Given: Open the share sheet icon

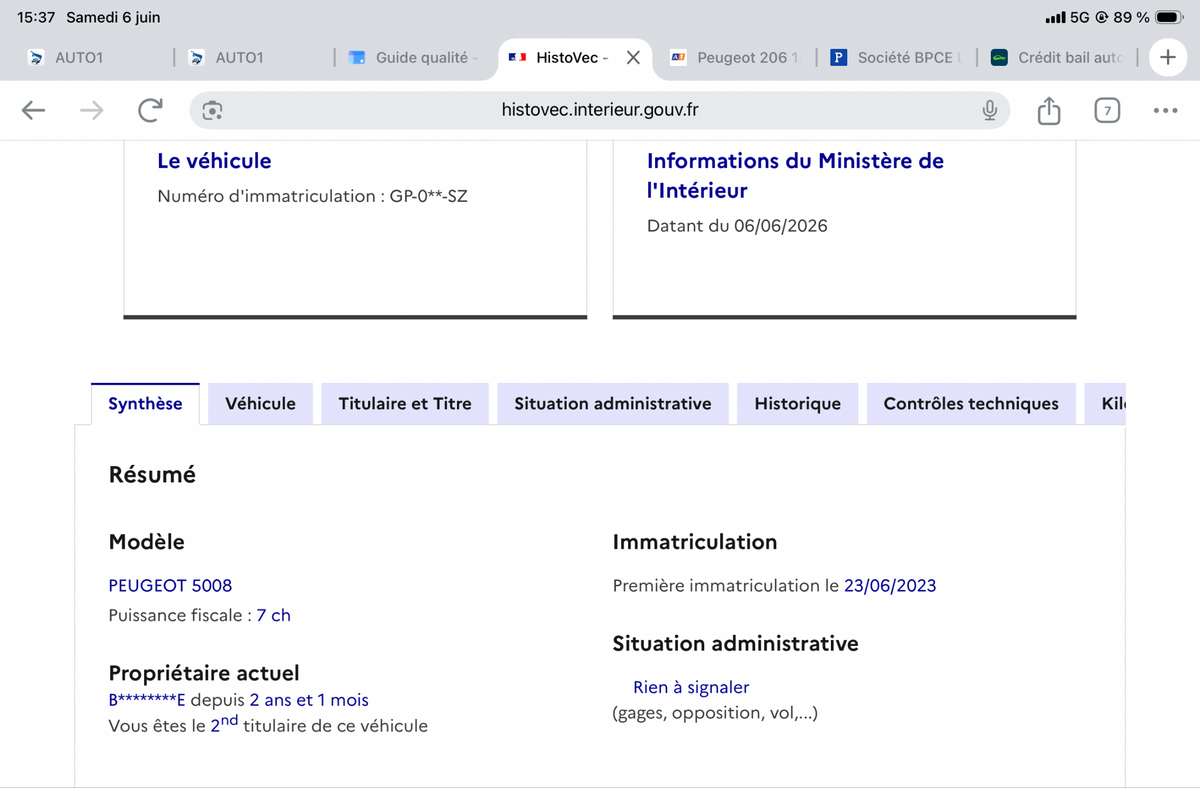Looking at the screenshot, I should (x=1048, y=110).
